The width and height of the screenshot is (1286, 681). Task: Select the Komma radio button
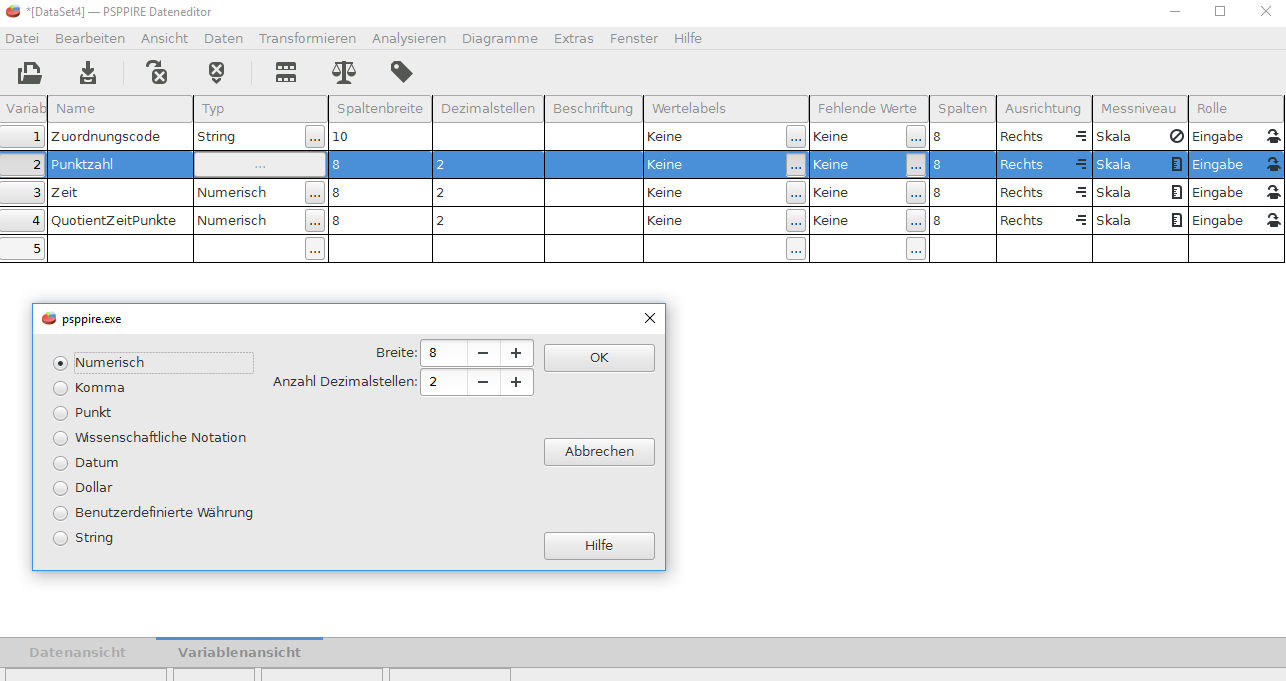coord(61,388)
